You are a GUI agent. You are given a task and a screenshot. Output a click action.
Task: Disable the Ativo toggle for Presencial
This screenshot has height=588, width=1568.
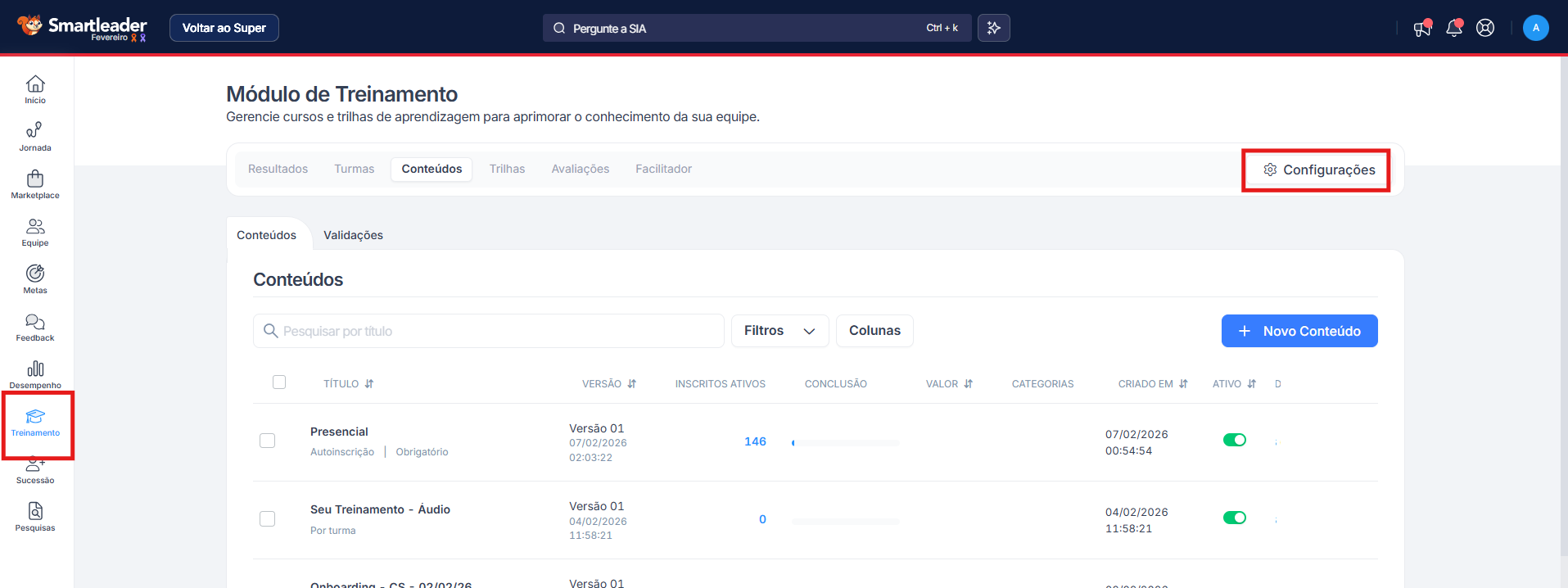(x=1234, y=441)
